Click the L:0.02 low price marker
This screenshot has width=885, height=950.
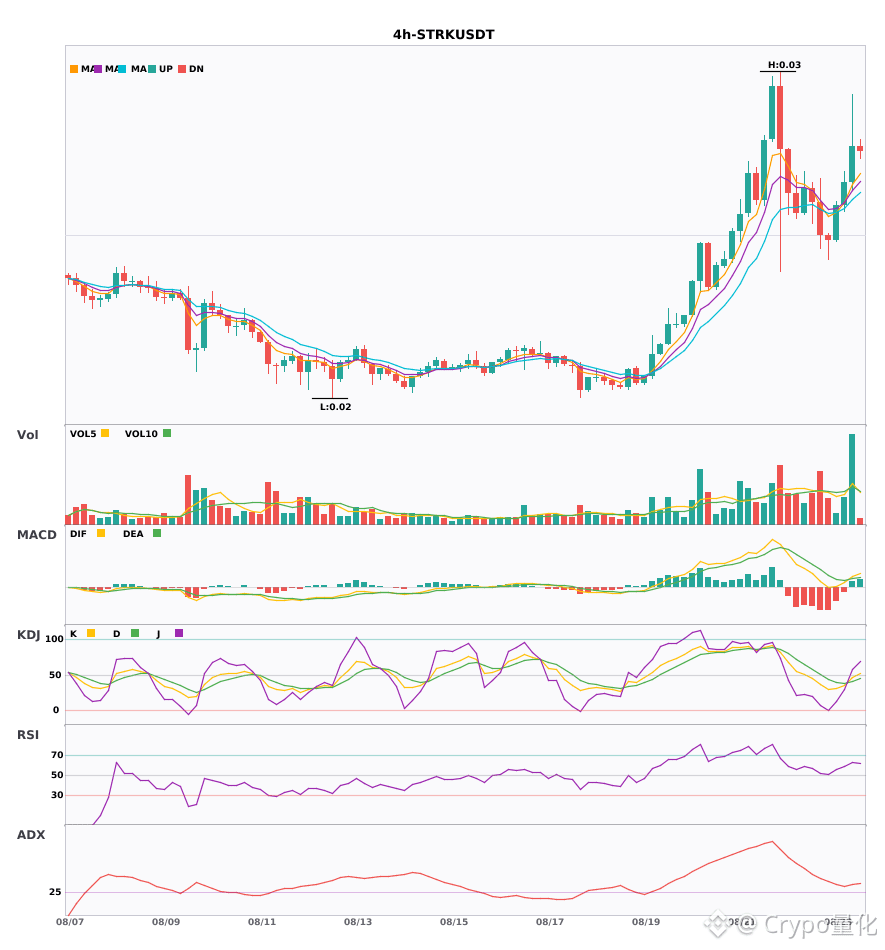[336, 407]
